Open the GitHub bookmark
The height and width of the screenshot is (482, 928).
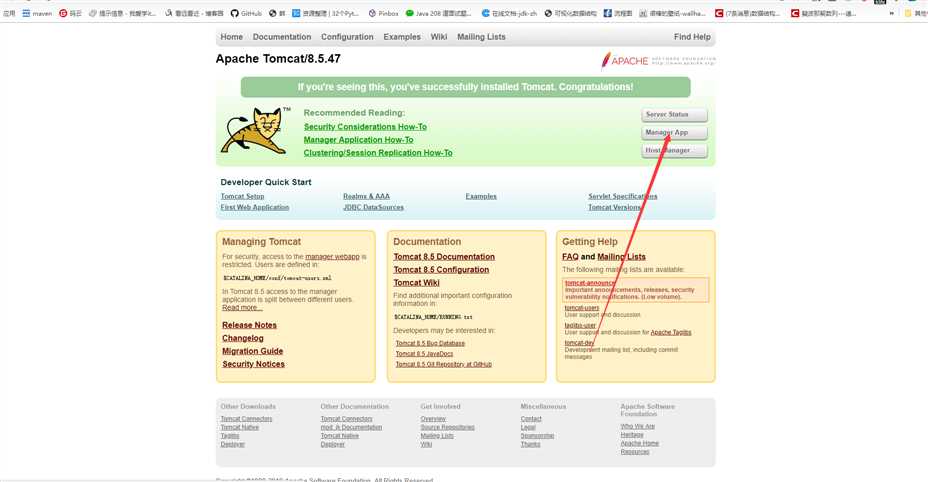tap(246, 13)
